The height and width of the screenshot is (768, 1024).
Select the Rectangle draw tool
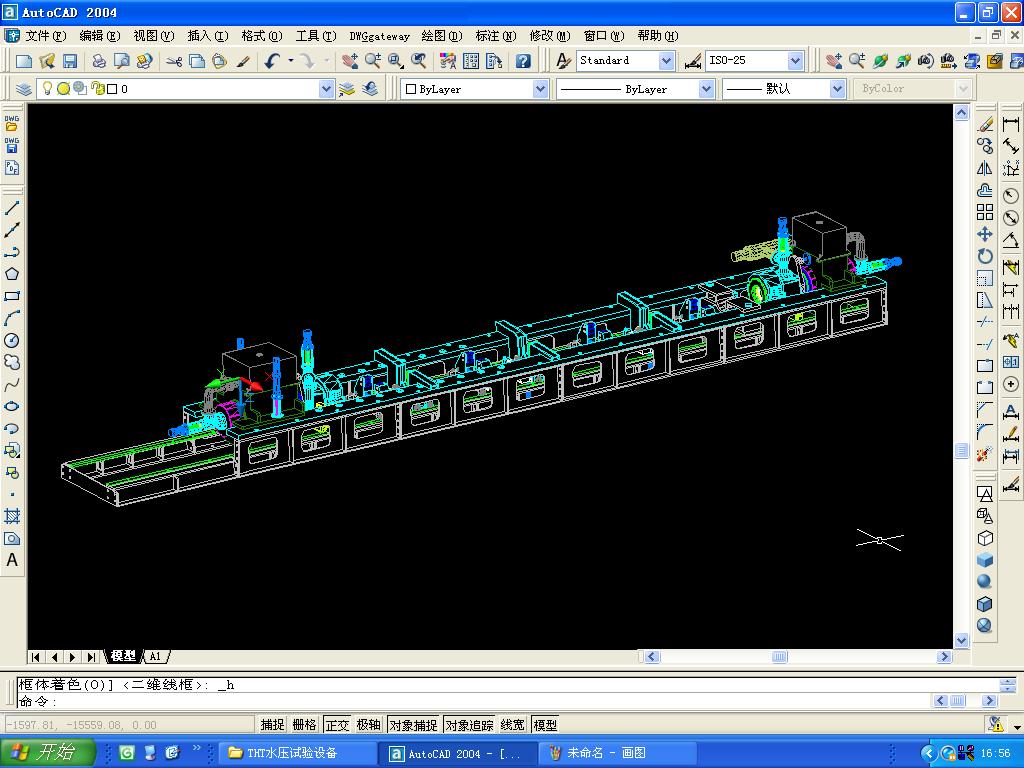[12, 296]
